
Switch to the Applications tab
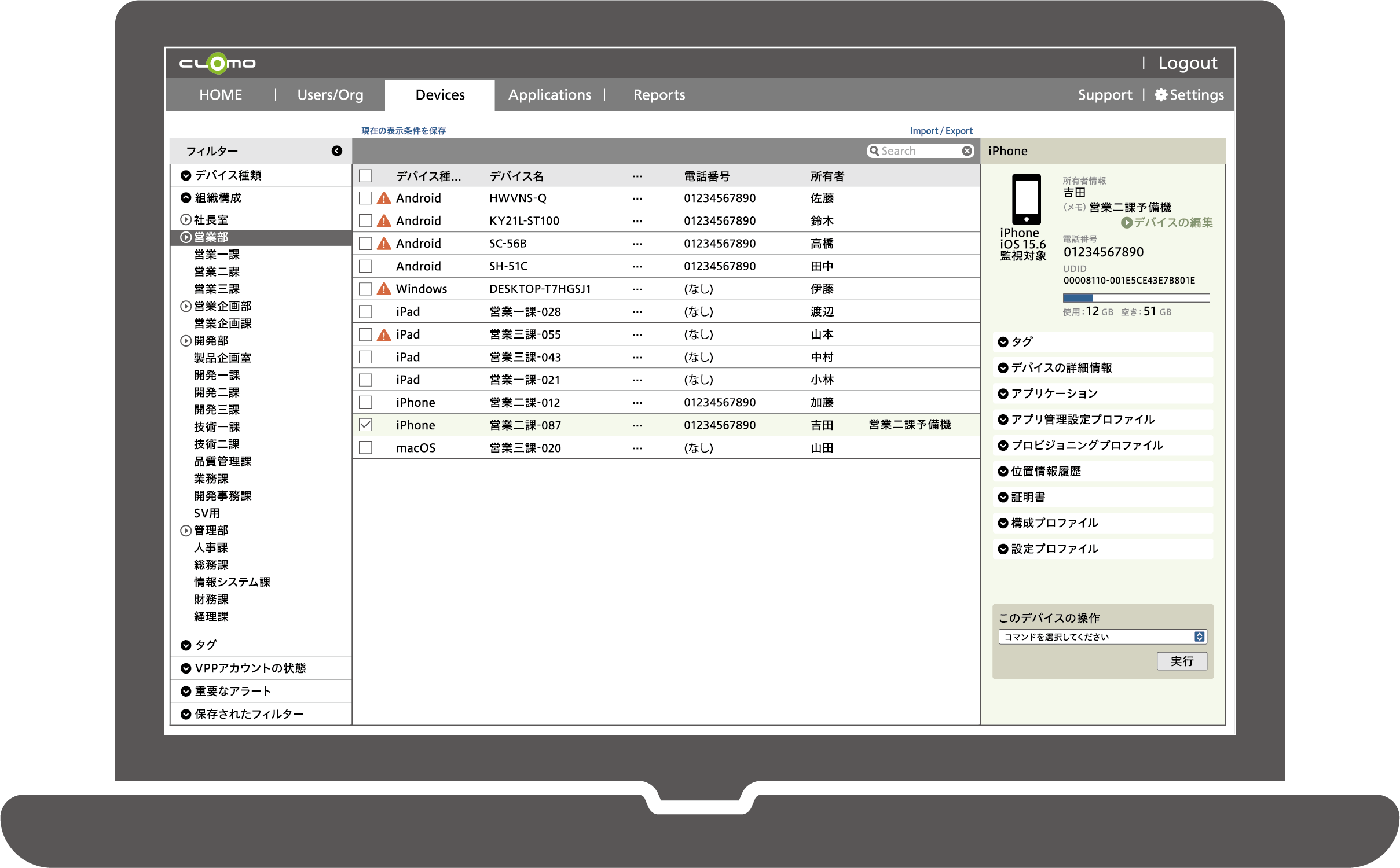tap(549, 94)
